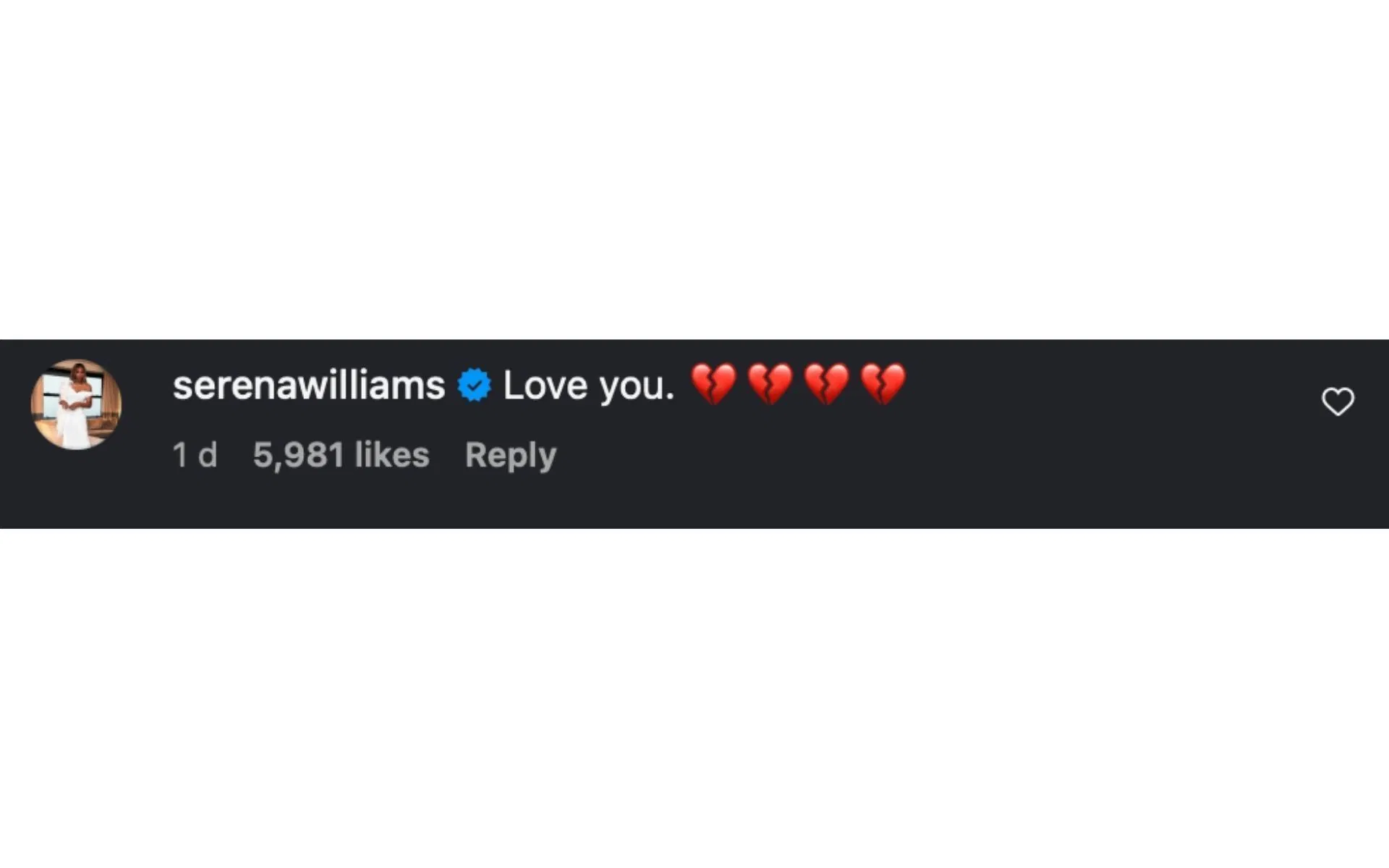The width and height of the screenshot is (1389, 868).
Task: Select the "Love you." comment text
Action: click(589, 385)
